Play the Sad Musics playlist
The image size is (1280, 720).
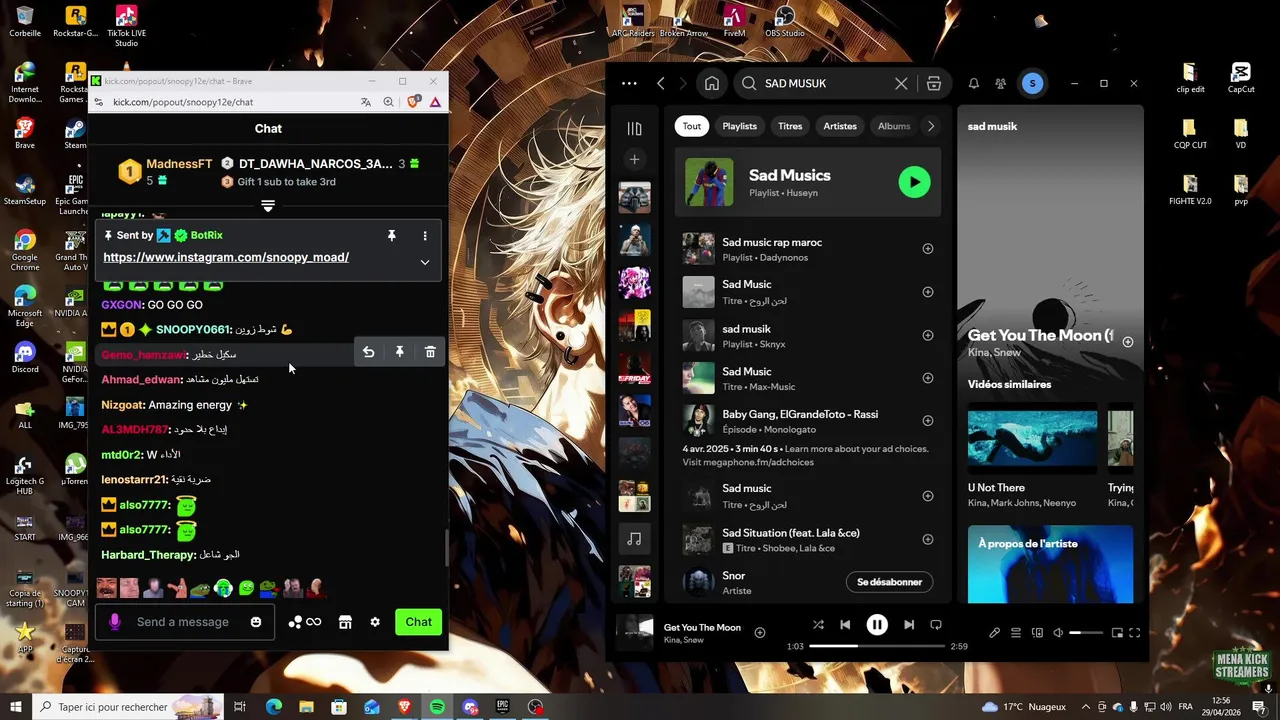pyautogui.click(x=914, y=182)
